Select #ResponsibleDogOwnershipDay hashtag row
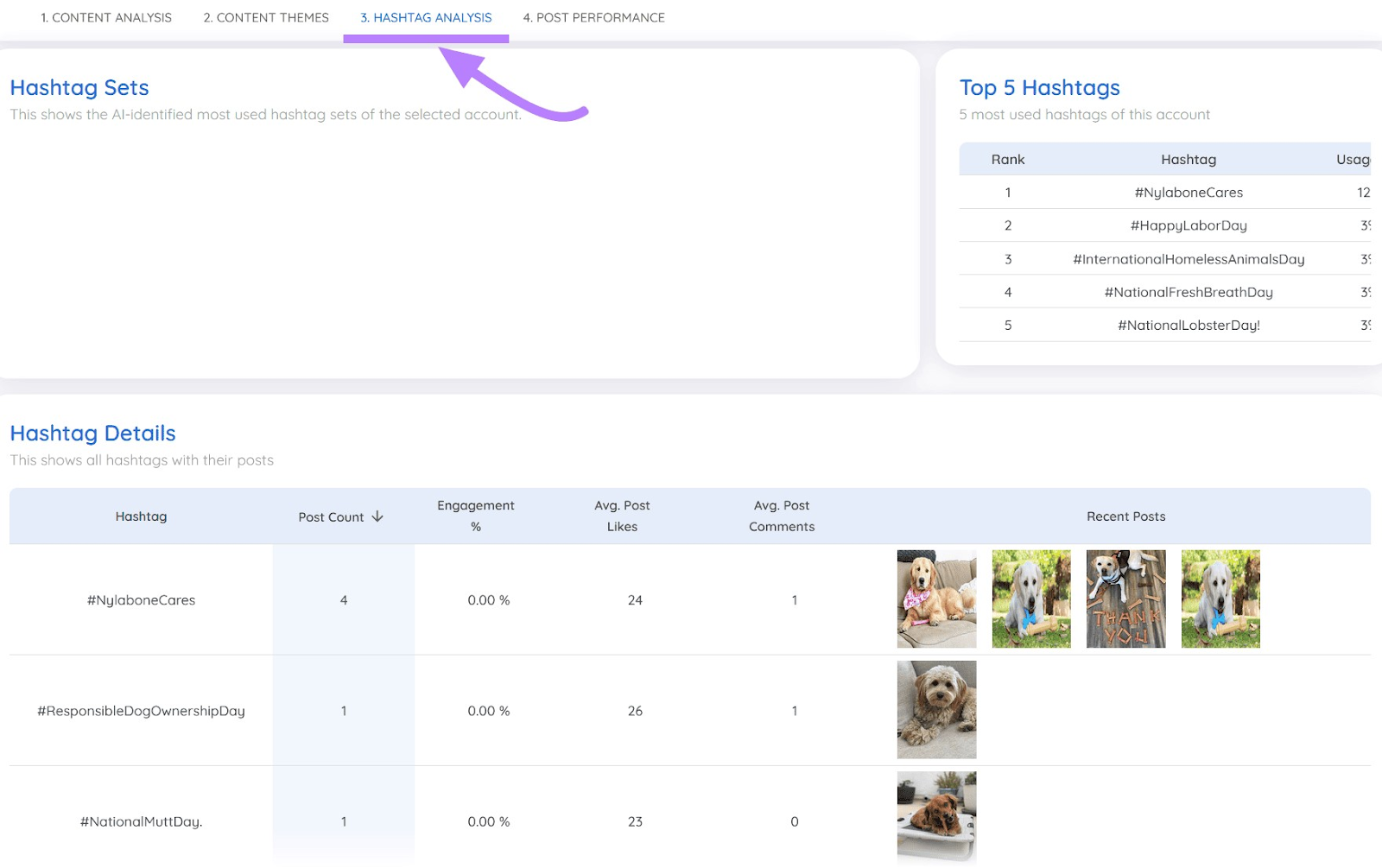The width and height of the screenshot is (1382, 868). [x=141, y=711]
